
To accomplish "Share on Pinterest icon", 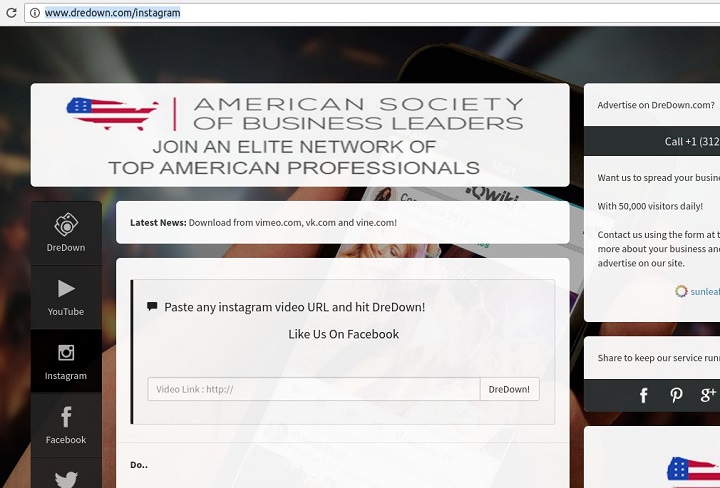I will tap(676, 395).
